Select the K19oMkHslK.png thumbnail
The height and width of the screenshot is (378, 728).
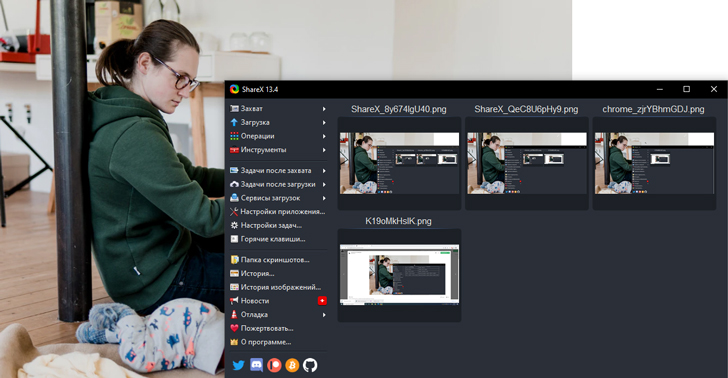coord(399,275)
